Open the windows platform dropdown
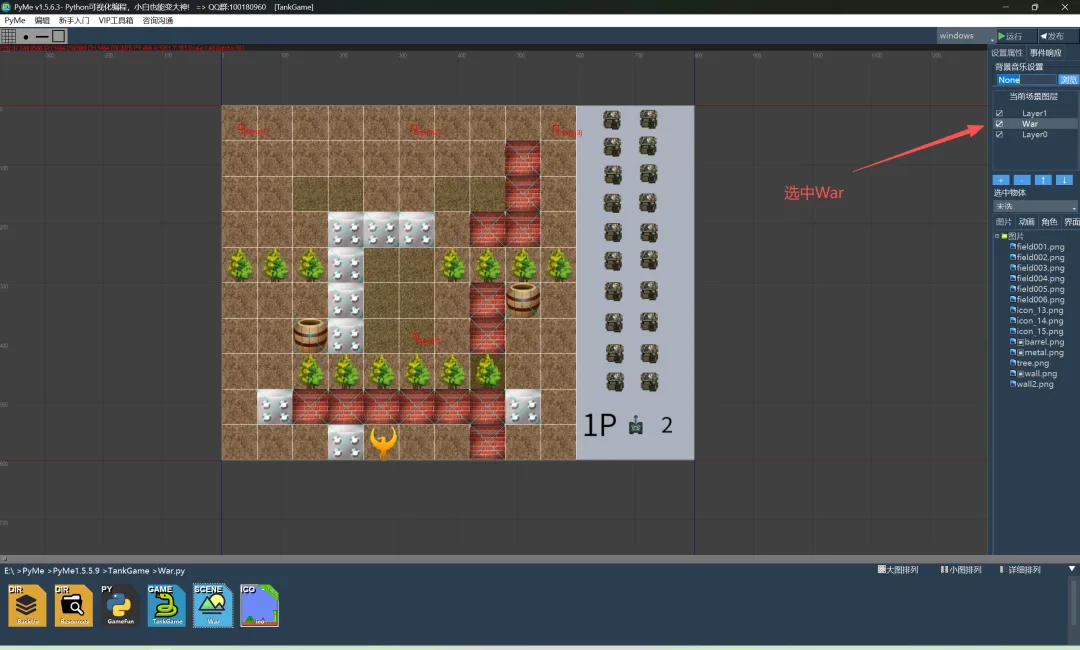 coord(966,36)
